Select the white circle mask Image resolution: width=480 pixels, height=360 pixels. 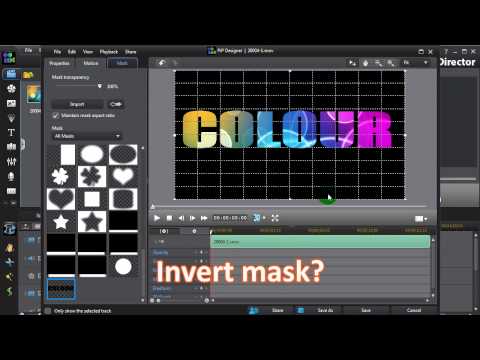tap(123, 266)
